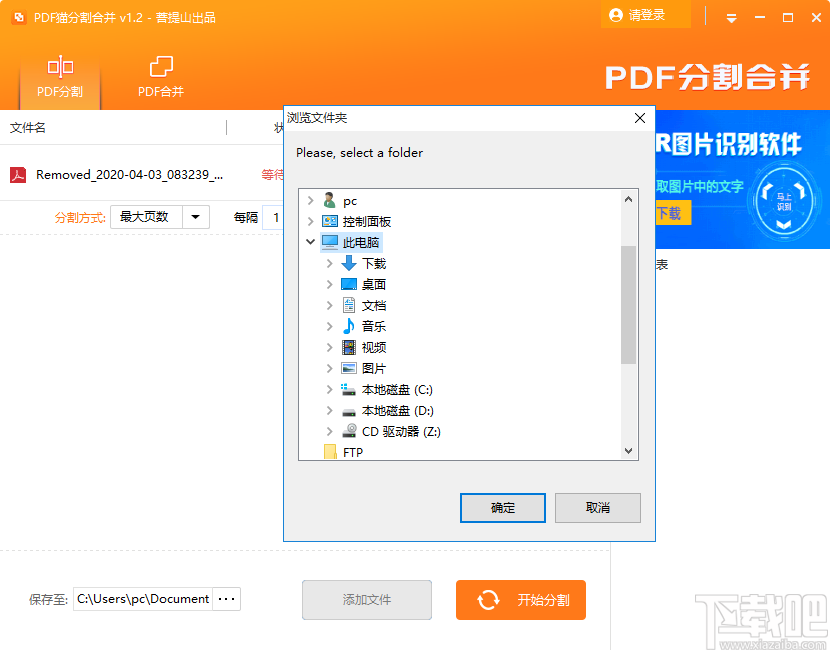
Task: Click the PDF合并 merge tool icon
Action: [160, 67]
